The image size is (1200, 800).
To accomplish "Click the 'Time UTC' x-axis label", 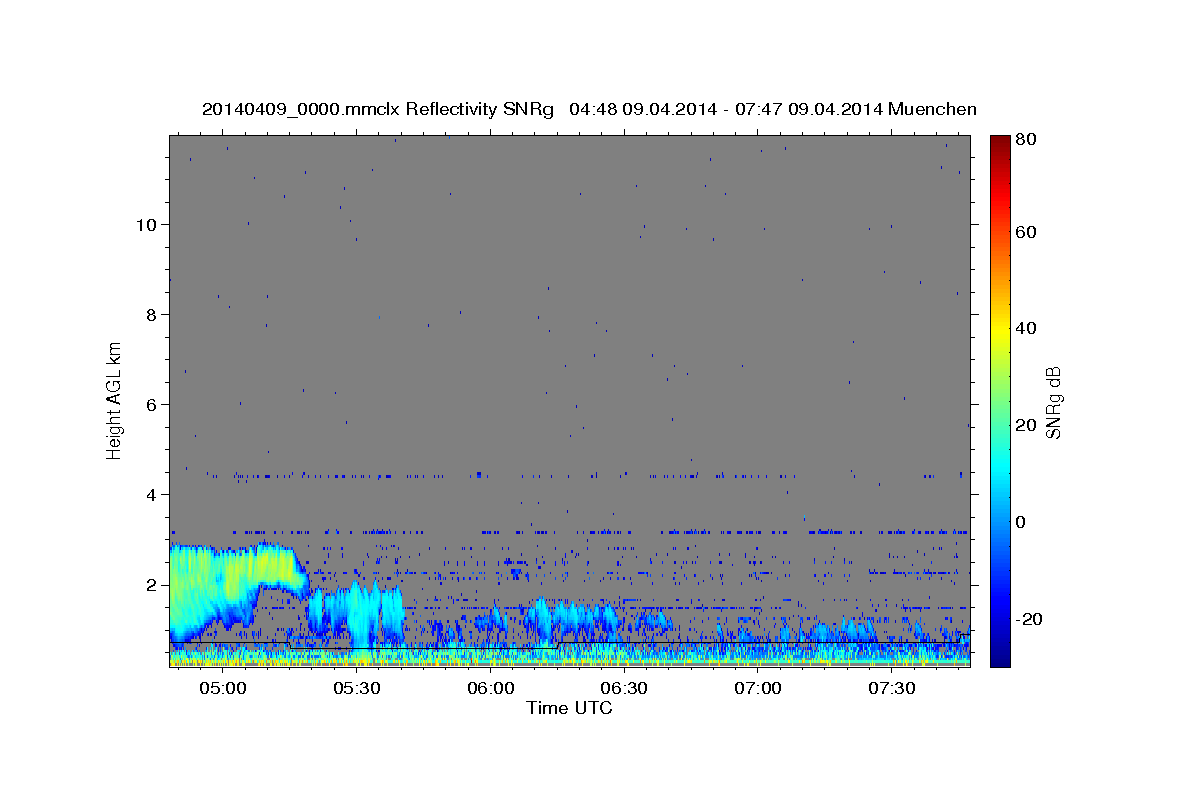I will coord(569,708).
